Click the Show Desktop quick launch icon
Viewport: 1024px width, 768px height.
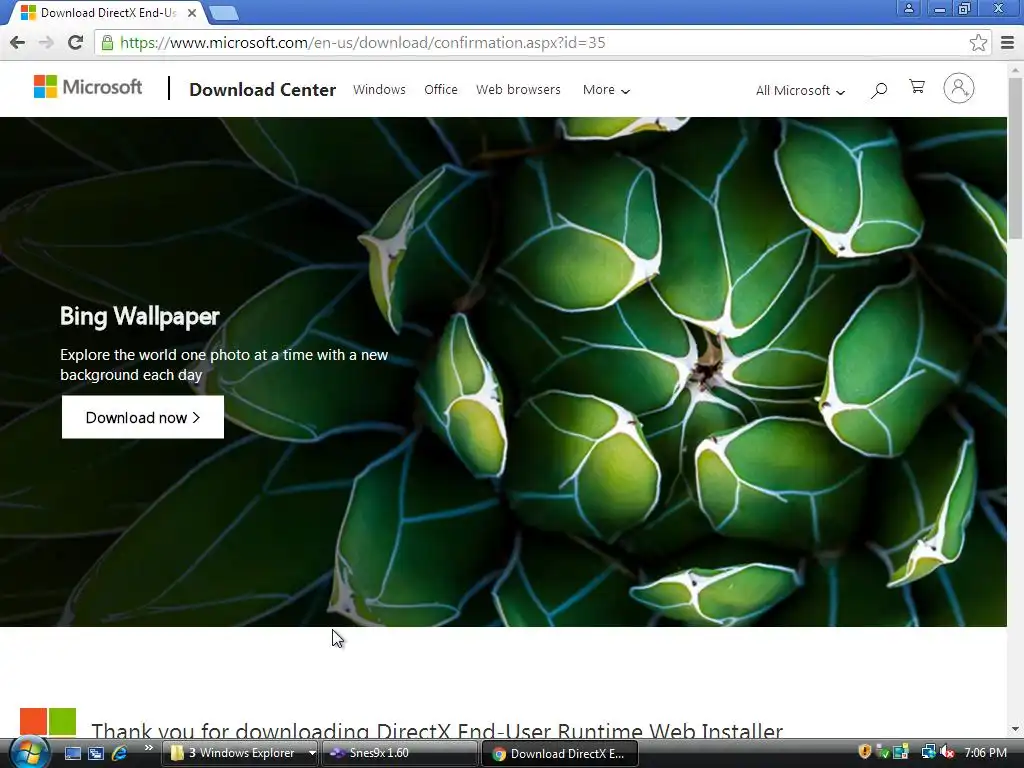pyautogui.click(x=72, y=753)
